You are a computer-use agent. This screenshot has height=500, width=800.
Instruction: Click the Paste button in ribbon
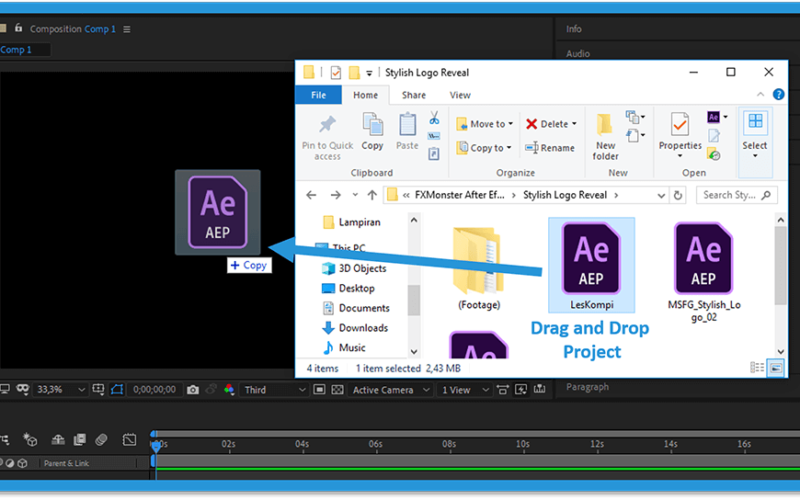tap(407, 132)
